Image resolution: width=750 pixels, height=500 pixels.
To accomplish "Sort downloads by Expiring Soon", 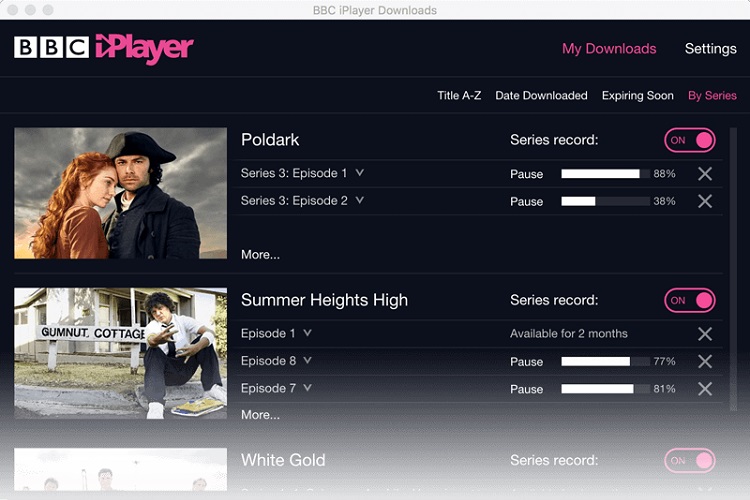I will [638, 96].
